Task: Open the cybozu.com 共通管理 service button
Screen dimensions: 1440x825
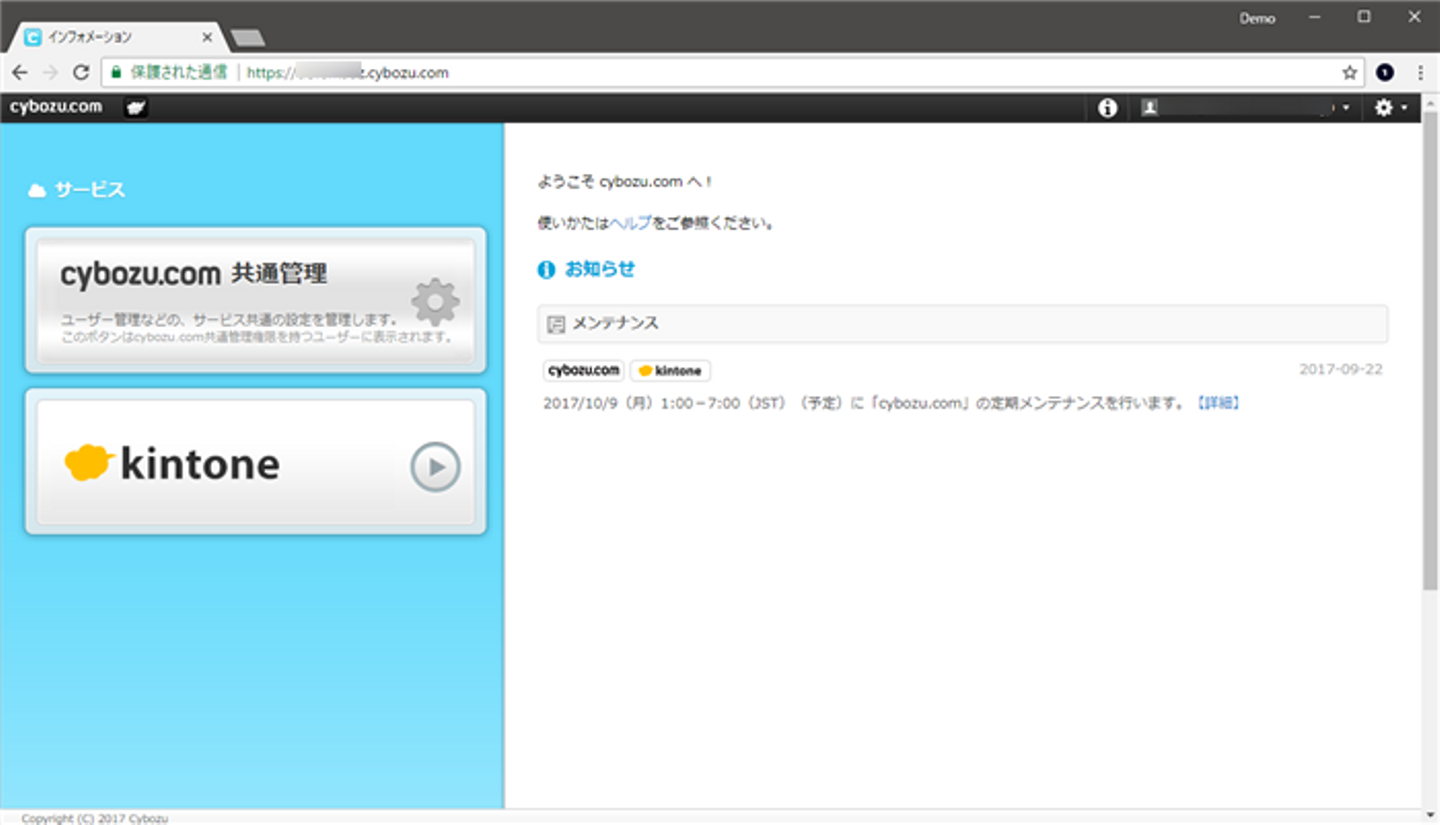Action: pos(256,300)
